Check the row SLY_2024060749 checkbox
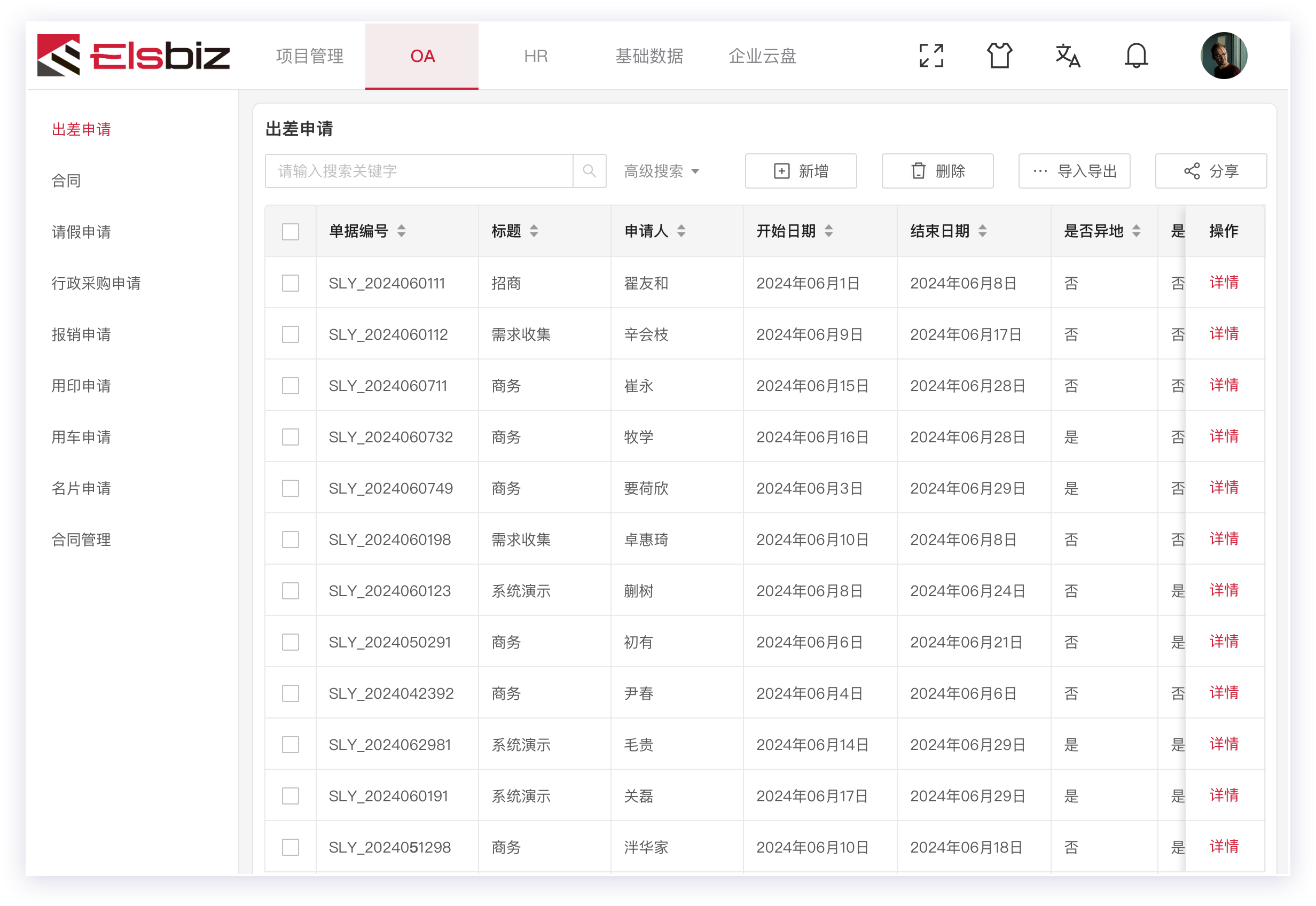 pyautogui.click(x=291, y=488)
